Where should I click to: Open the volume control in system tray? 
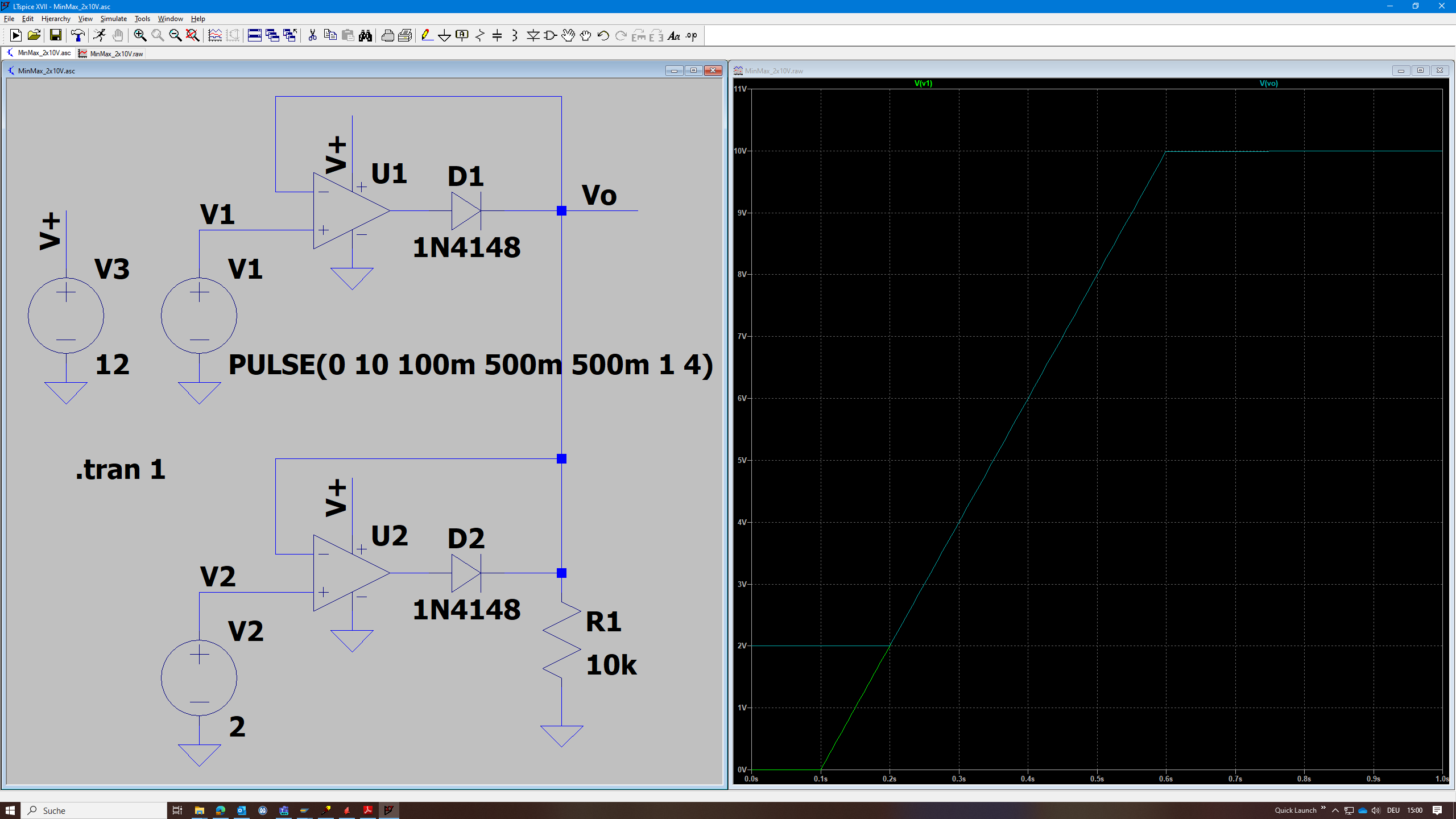[x=1376, y=810]
